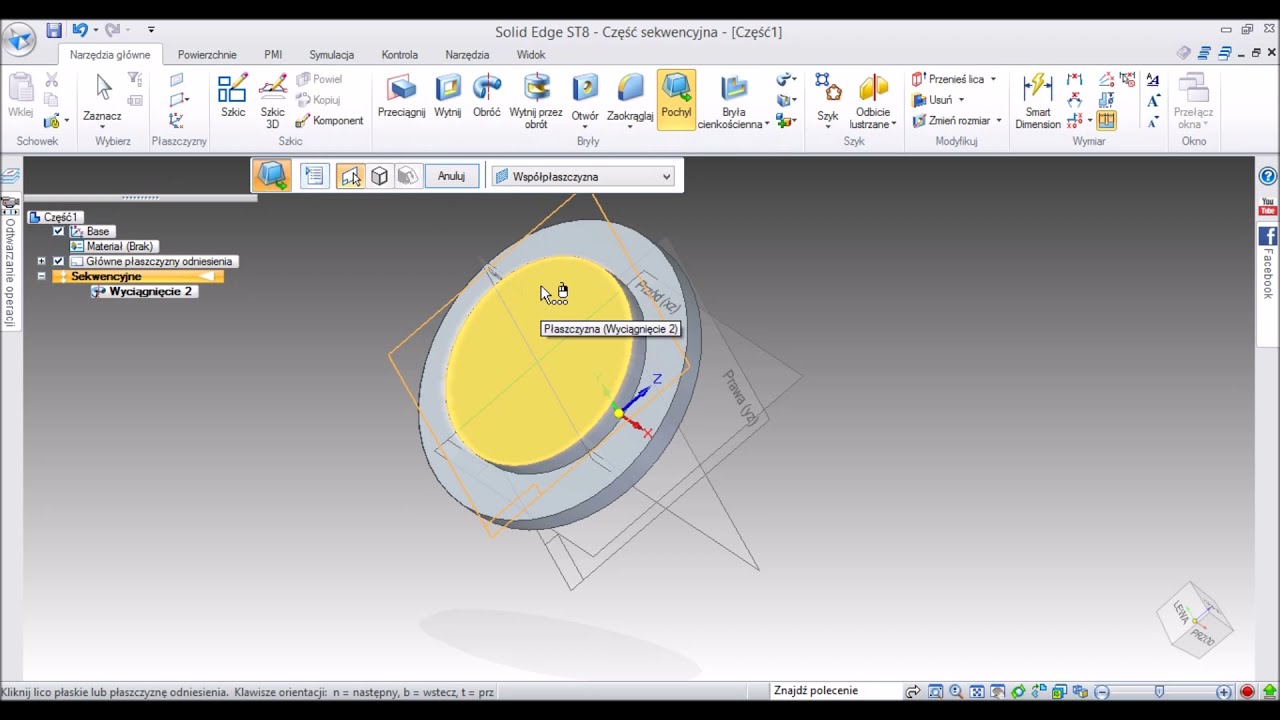Click the Szyk pattern button

tap(827, 98)
